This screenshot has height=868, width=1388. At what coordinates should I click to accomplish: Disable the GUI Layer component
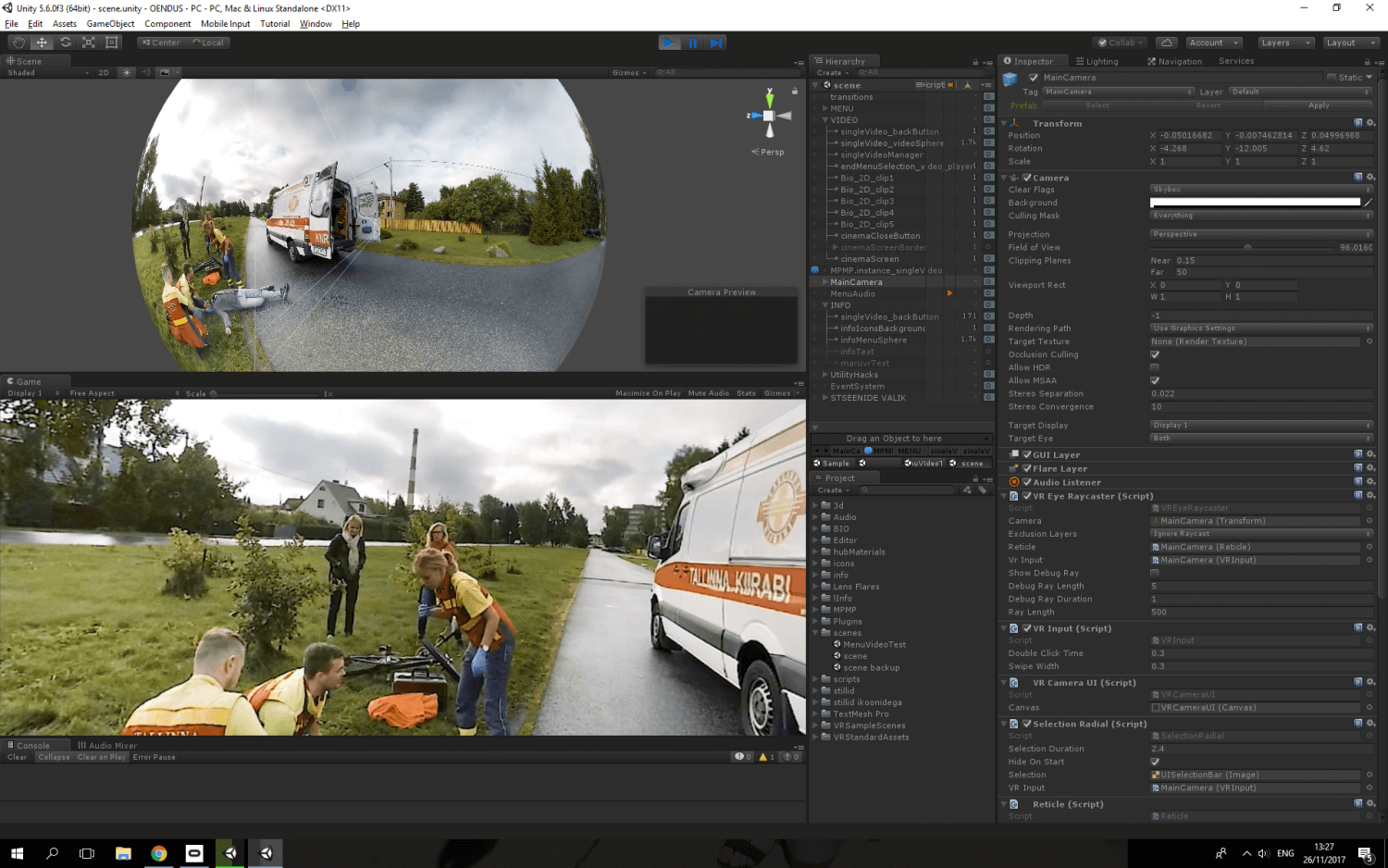(x=1026, y=455)
